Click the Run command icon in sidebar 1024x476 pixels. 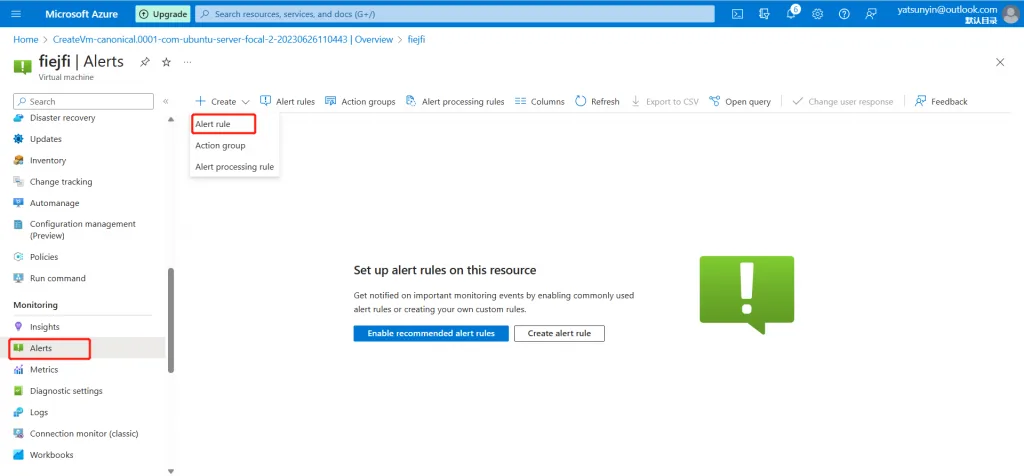[18, 278]
